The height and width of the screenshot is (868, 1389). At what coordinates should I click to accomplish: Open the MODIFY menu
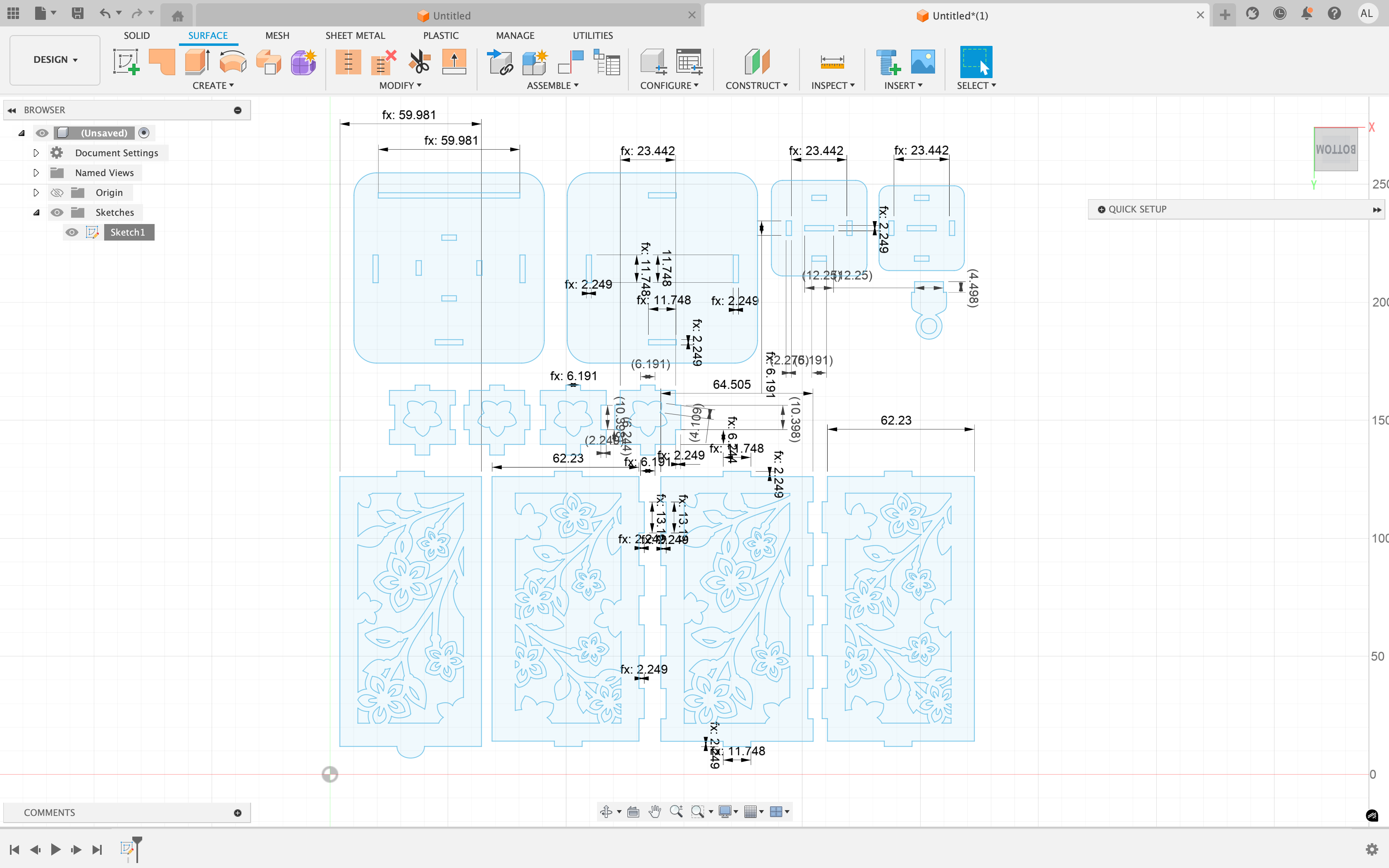pos(400,86)
